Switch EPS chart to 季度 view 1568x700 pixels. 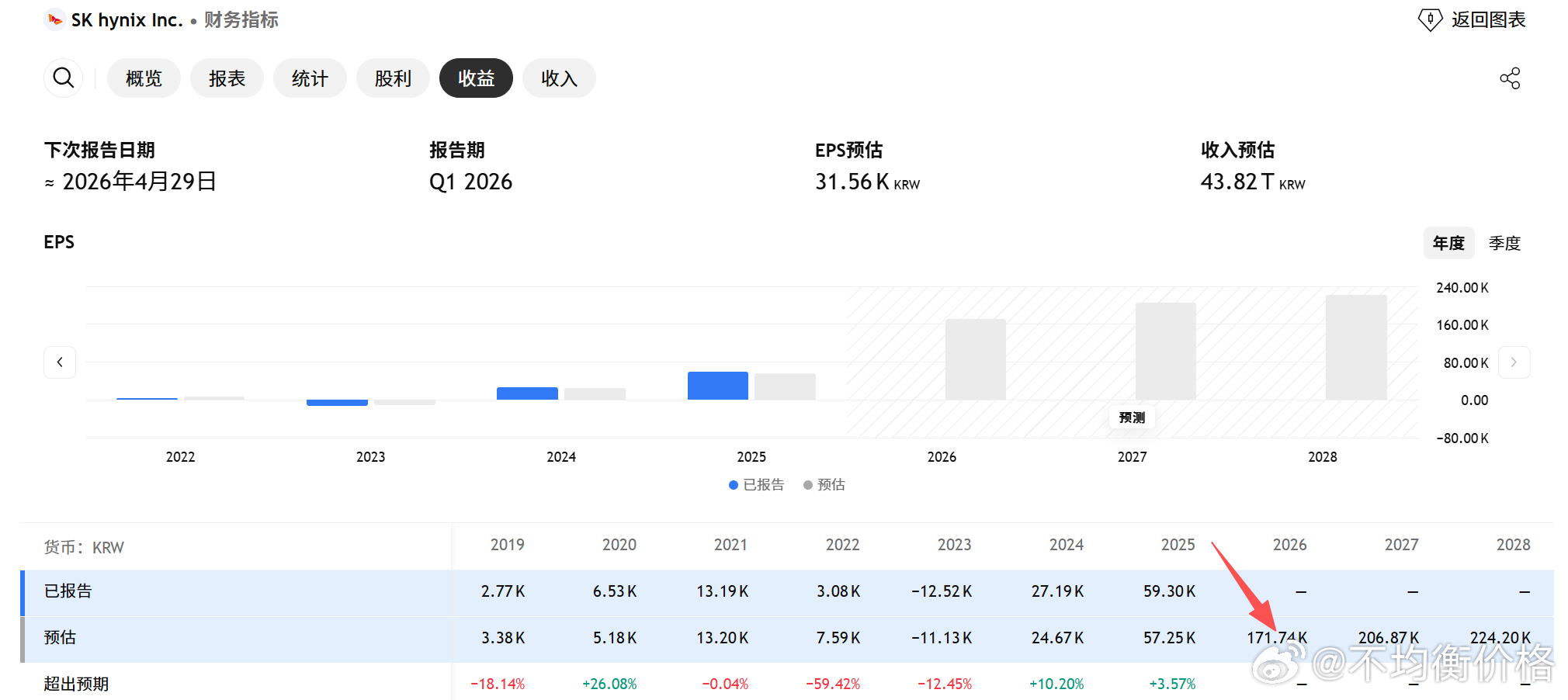coord(1504,243)
